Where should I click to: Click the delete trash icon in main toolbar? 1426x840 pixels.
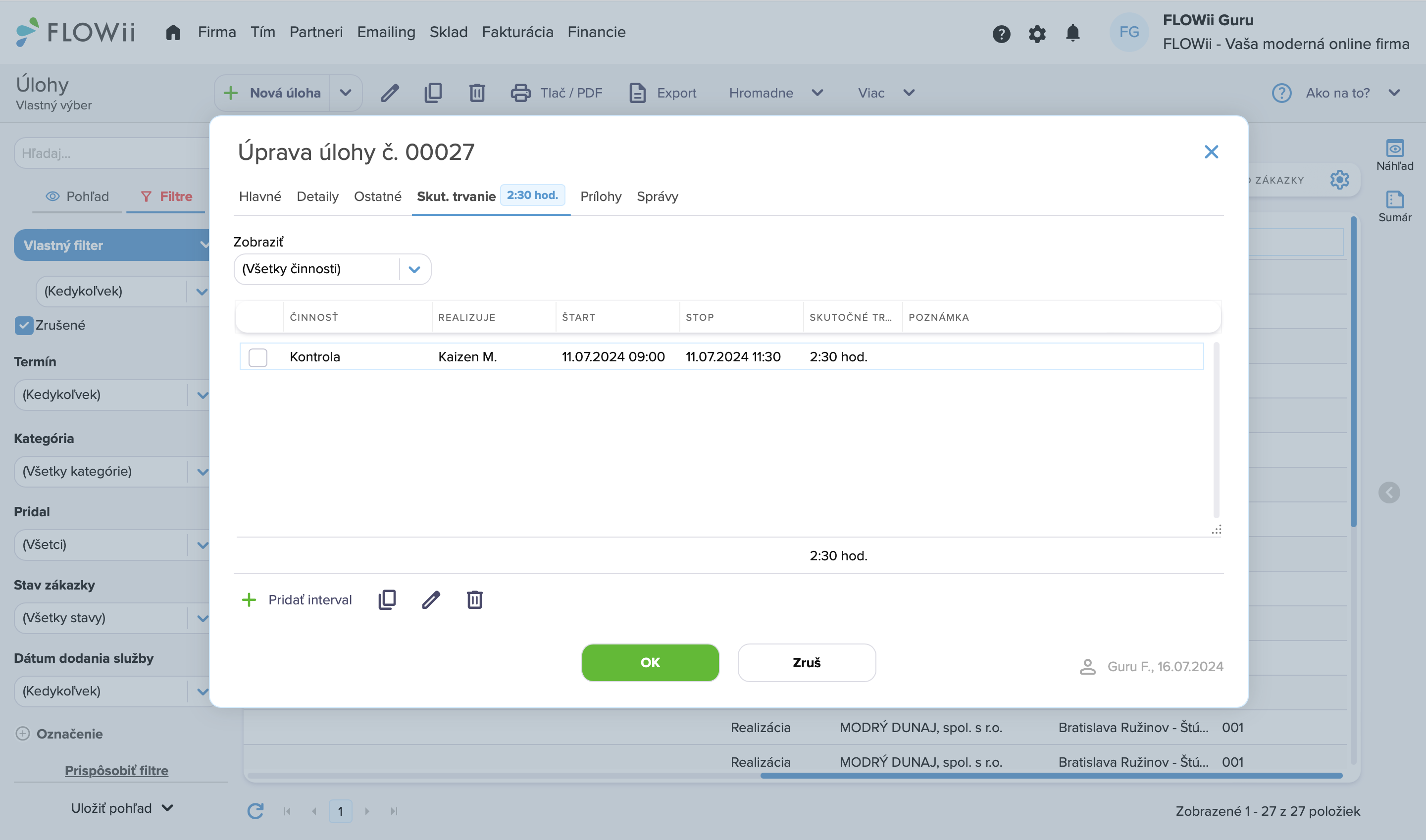click(477, 93)
